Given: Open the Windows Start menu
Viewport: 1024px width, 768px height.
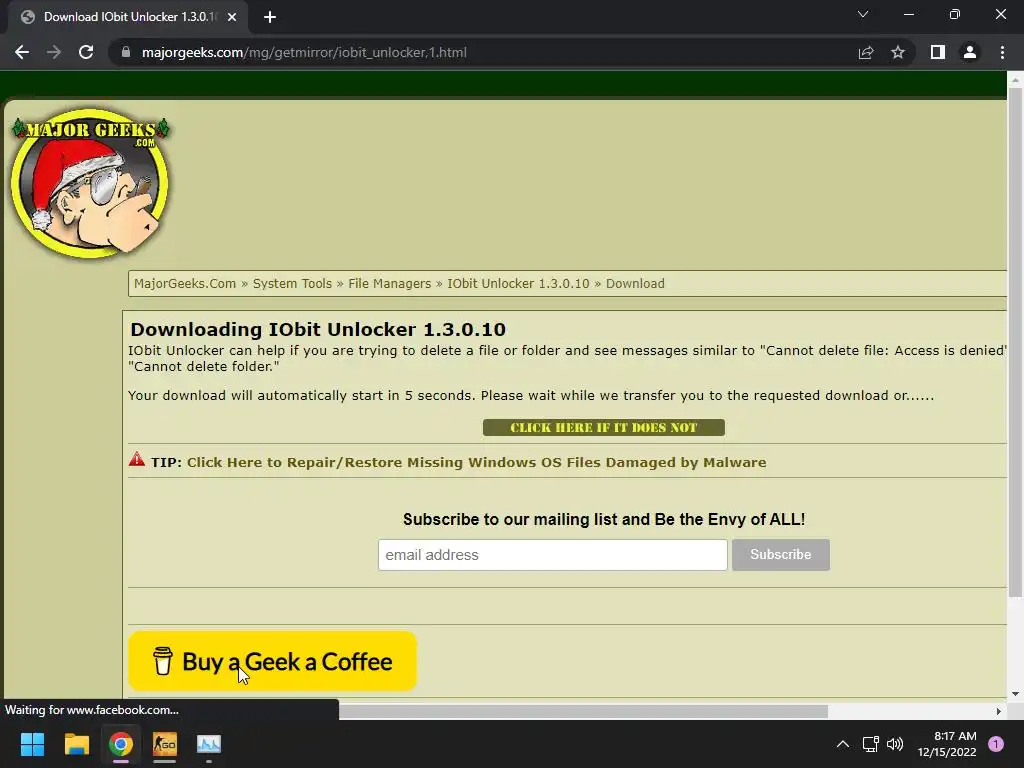Looking at the screenshot, I should [x=32, y=744].
